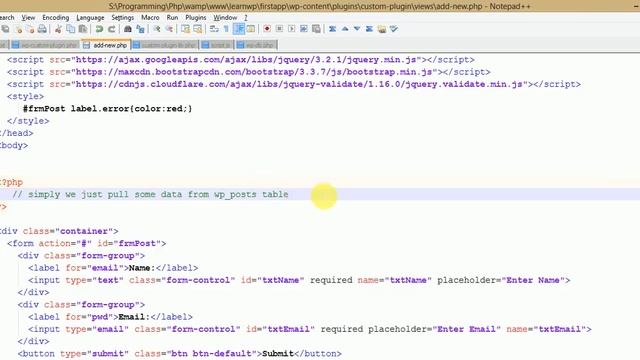The width and height of the screenshot is (640, 360).
Task: Open the Window menu
Action: click(225, 18)
